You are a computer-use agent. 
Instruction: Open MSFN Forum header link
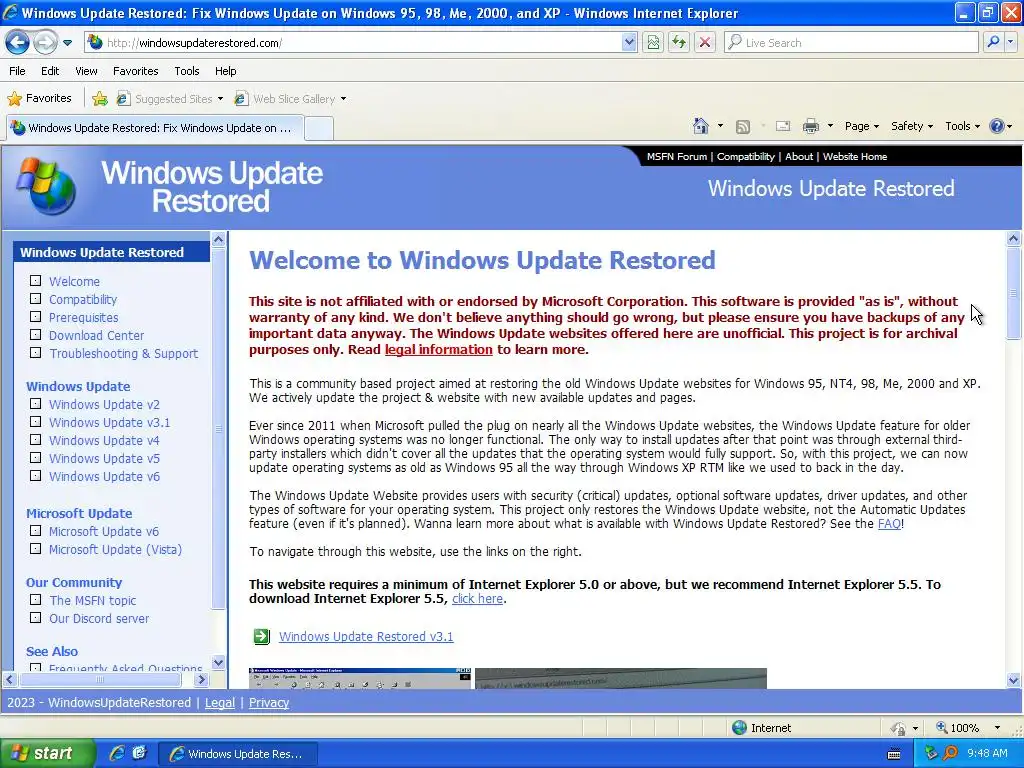677,157
